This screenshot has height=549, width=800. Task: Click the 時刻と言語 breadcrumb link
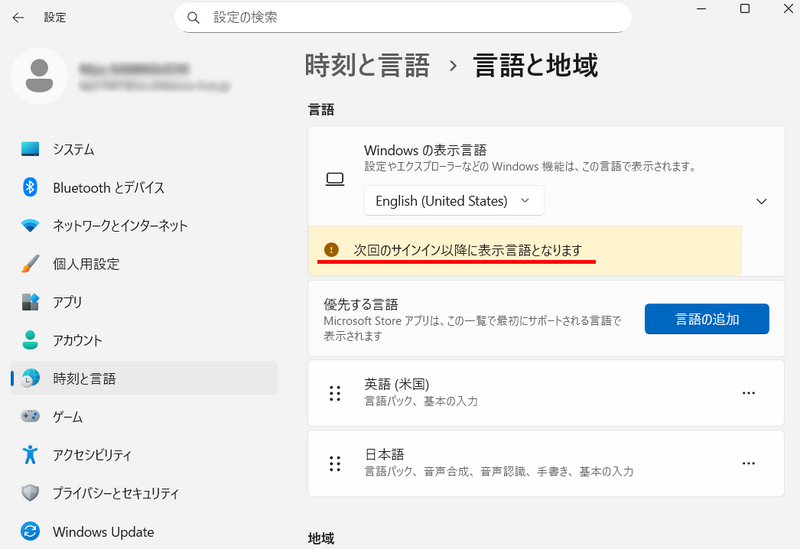(x=367, y=66)
